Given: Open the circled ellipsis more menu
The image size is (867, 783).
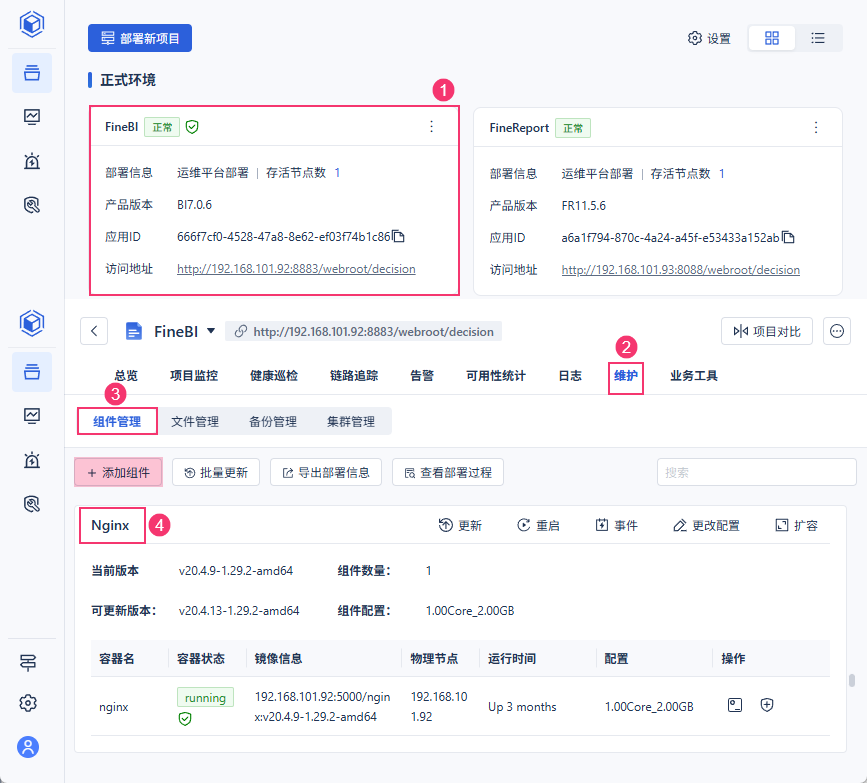Looking at the screenshot, I should [837, 331].
